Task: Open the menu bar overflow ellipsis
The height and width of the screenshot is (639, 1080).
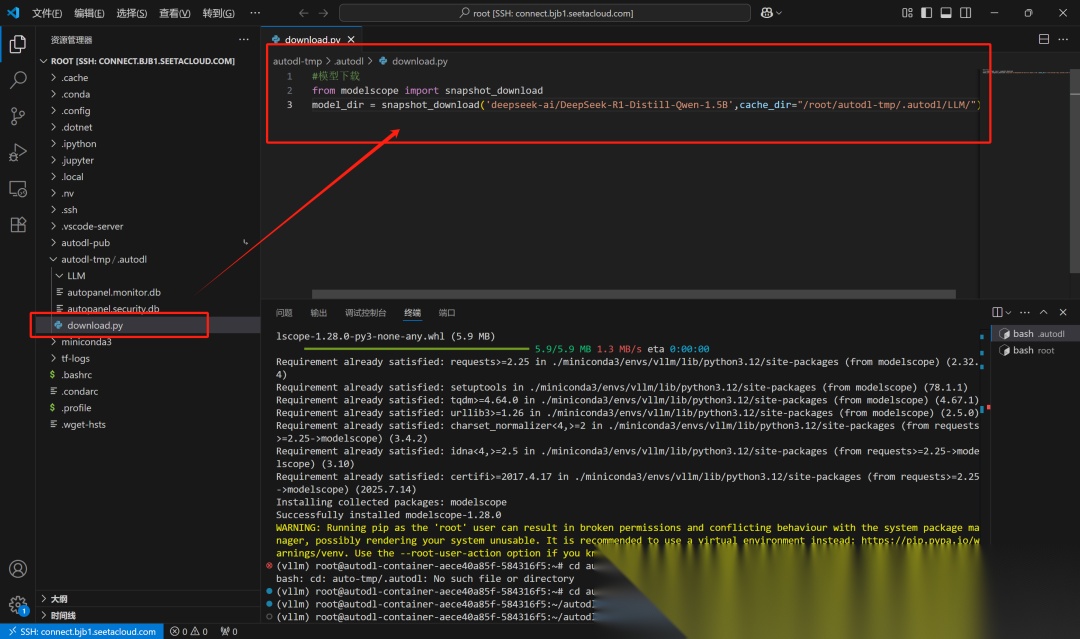Action: coord(256,13)
